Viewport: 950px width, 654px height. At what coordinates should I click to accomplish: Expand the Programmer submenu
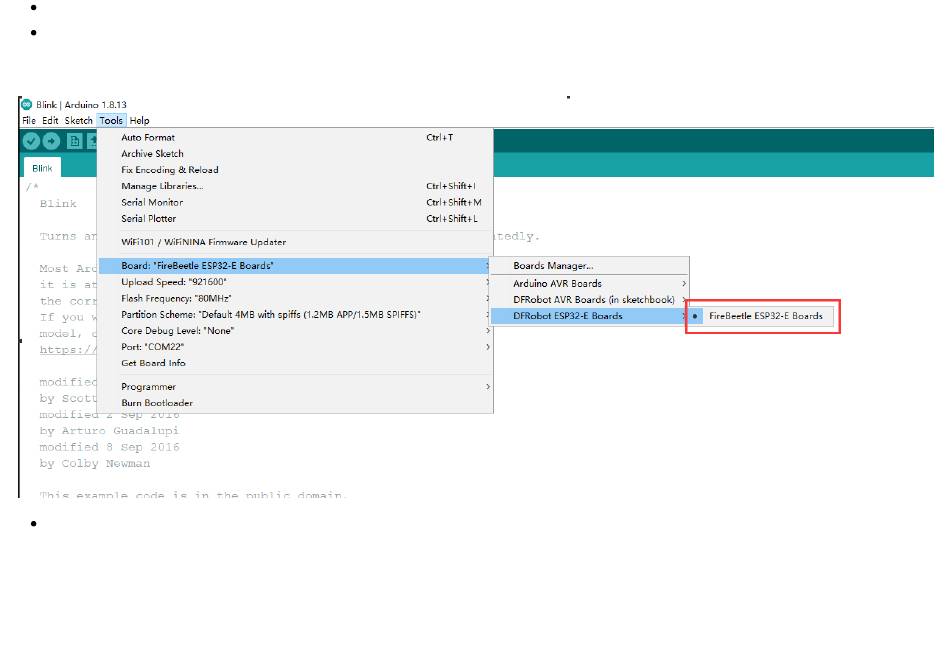(x=296, y=387)
